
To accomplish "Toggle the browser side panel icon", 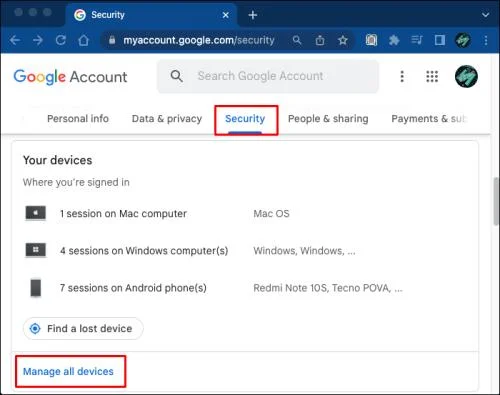I will point(440,40).
